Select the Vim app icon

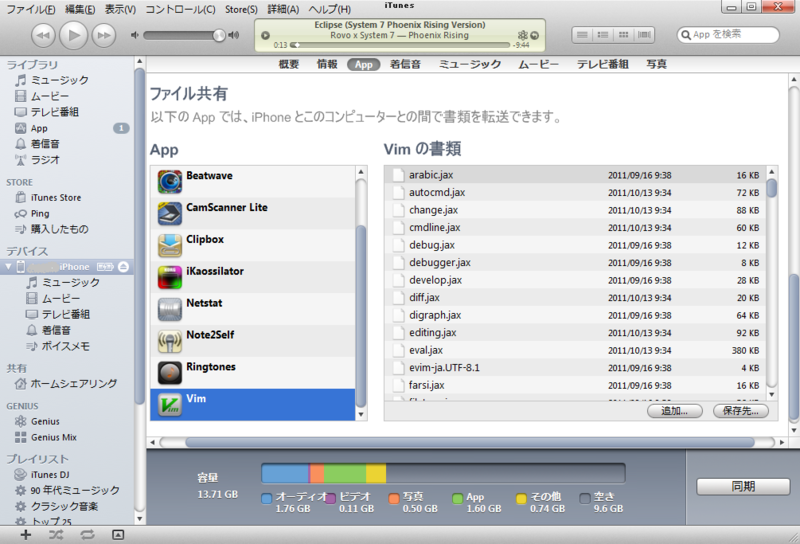pos(170,405)
